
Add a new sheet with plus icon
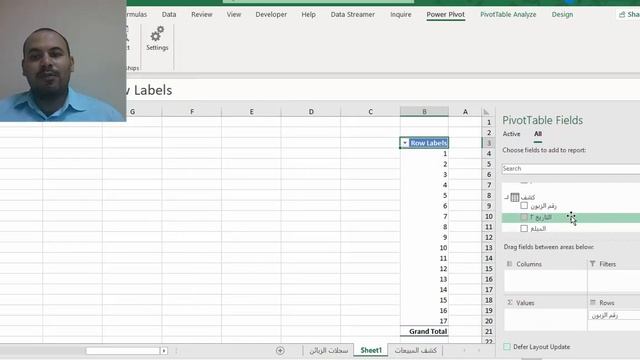(280, 351)
